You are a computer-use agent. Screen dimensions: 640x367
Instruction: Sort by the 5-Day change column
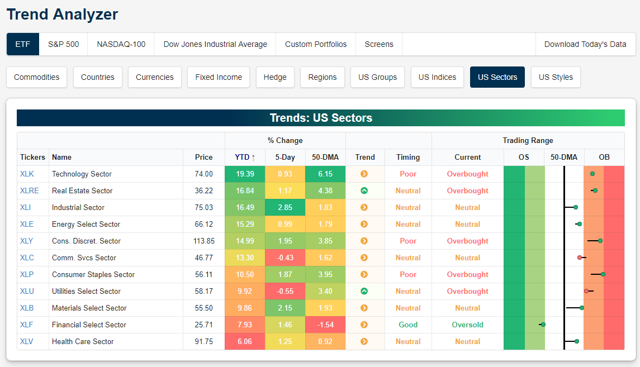pyautogui.click(x=285, y=157)
